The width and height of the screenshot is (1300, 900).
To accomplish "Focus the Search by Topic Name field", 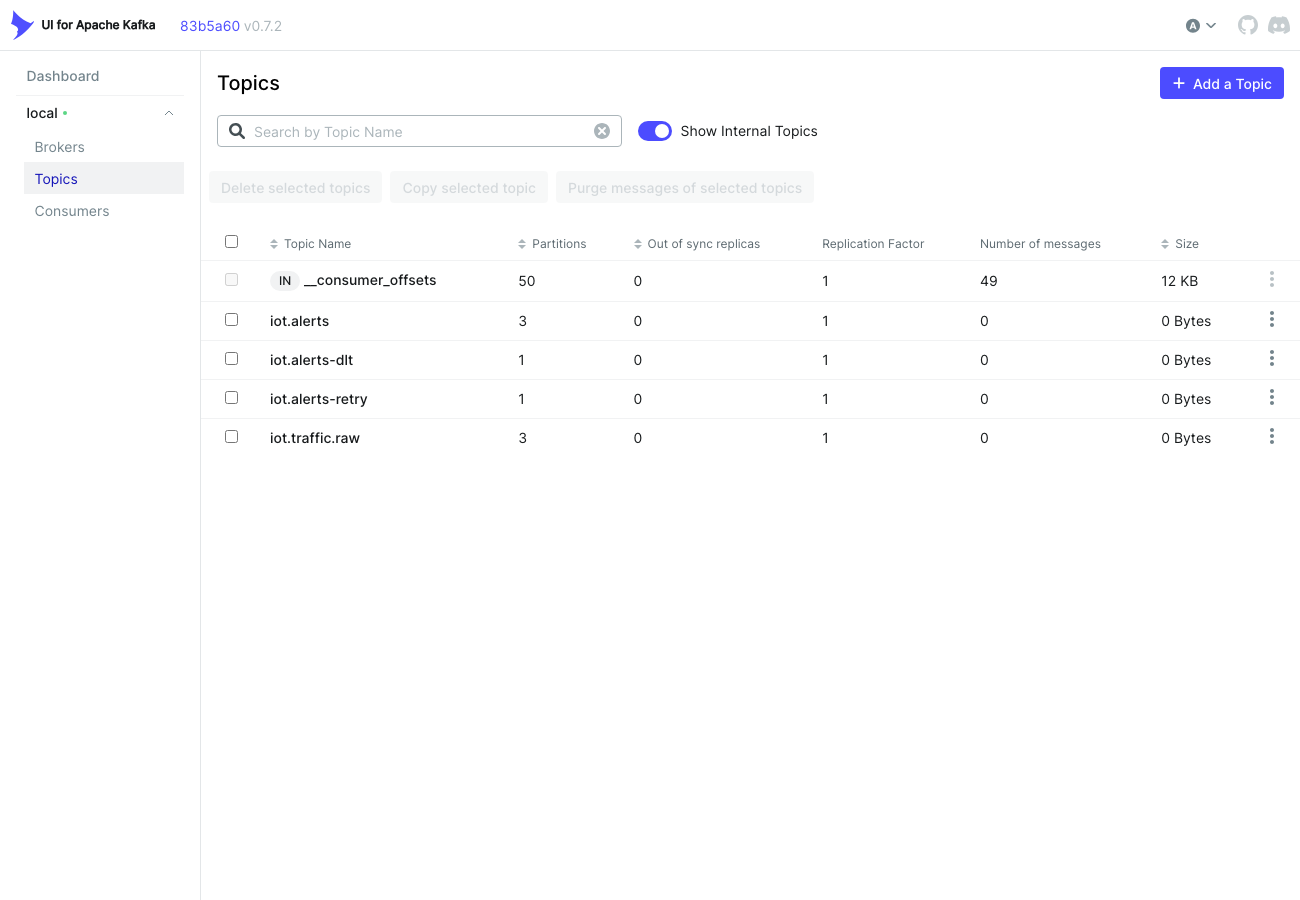I will click(419, 131).
